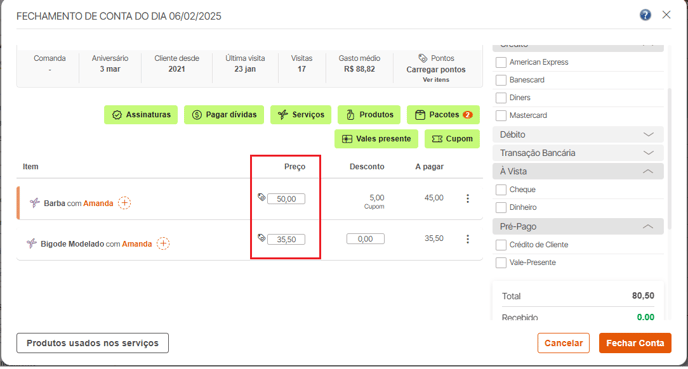
Task: Click the Pontos tag icon
Action: point(423,58)
